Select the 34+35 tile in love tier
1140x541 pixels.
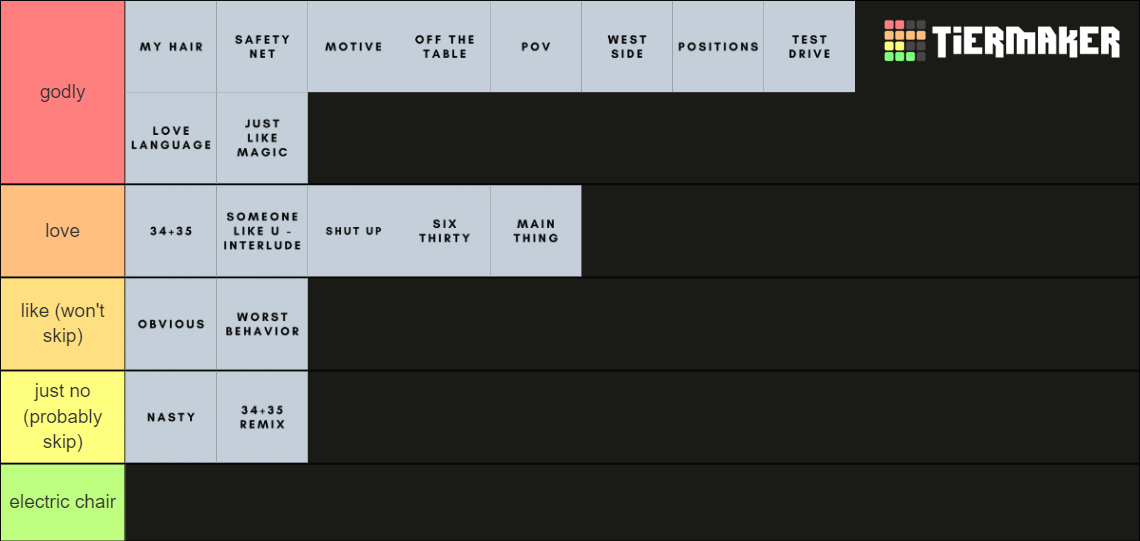[171, 231]
